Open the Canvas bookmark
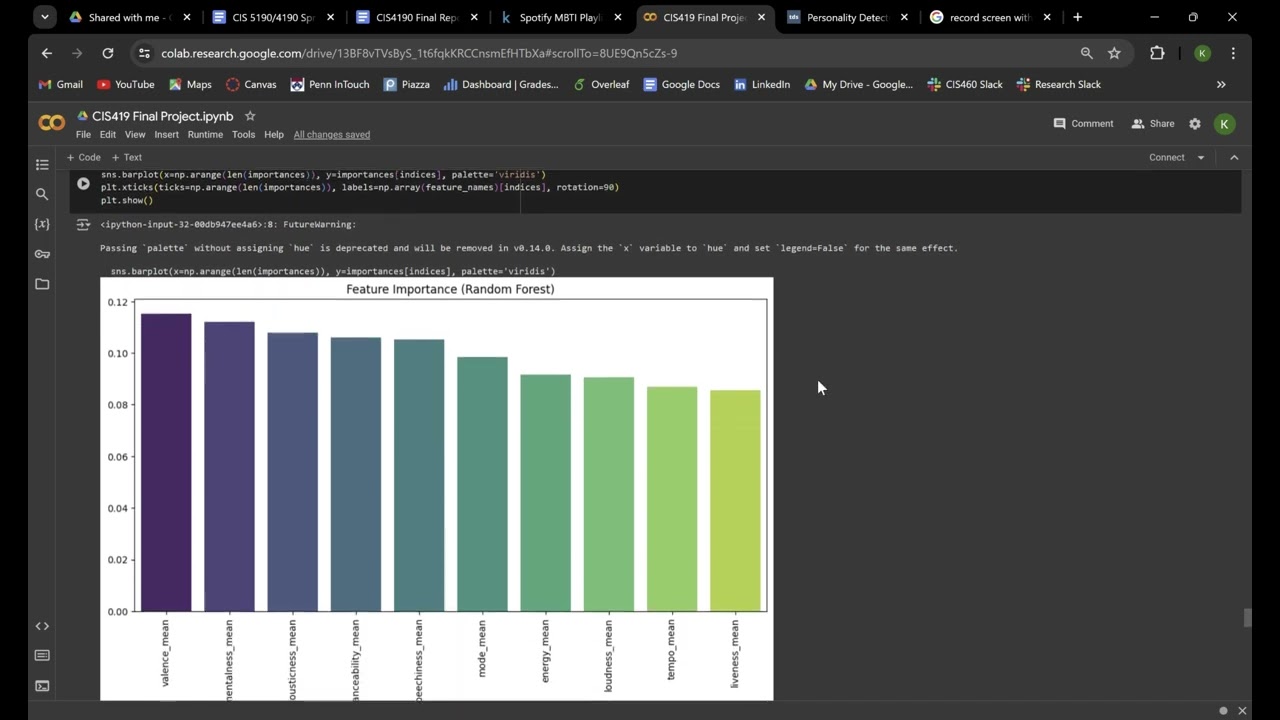The height and width of the screenshot is (720, 1280). tap(251, 85)
